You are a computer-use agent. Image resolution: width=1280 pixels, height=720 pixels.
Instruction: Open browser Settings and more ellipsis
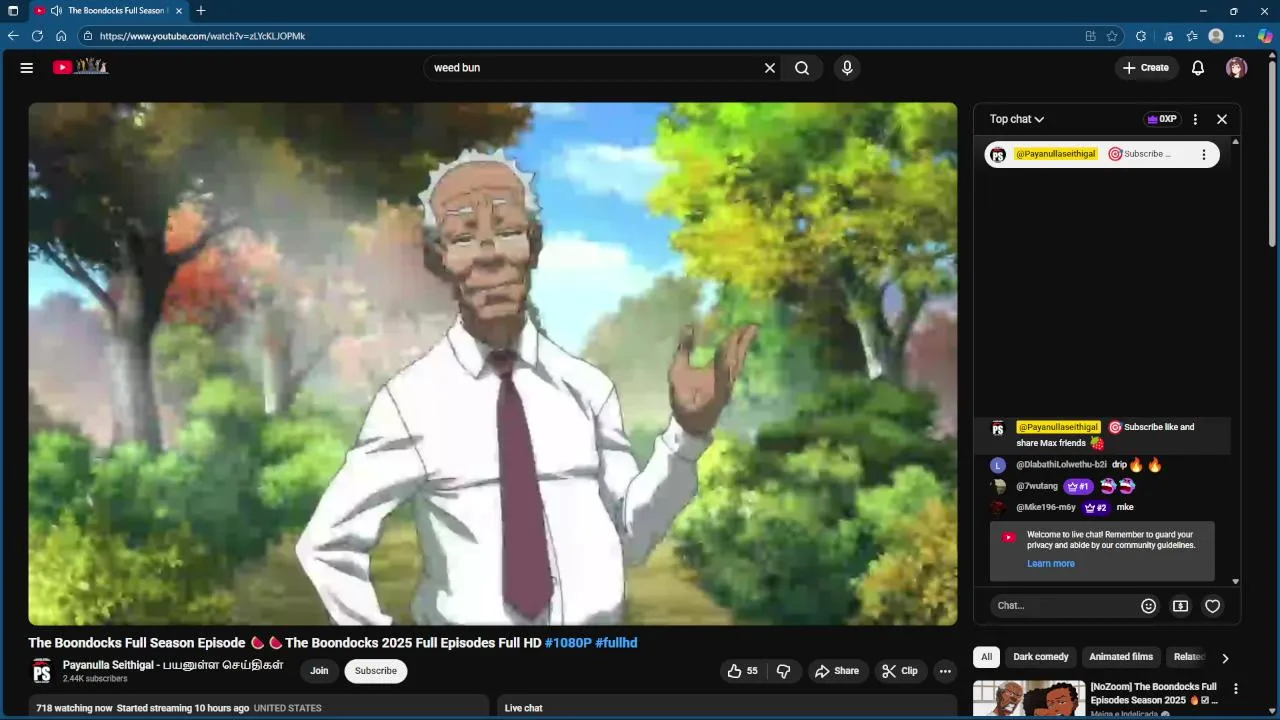(x=1241, y=36)
